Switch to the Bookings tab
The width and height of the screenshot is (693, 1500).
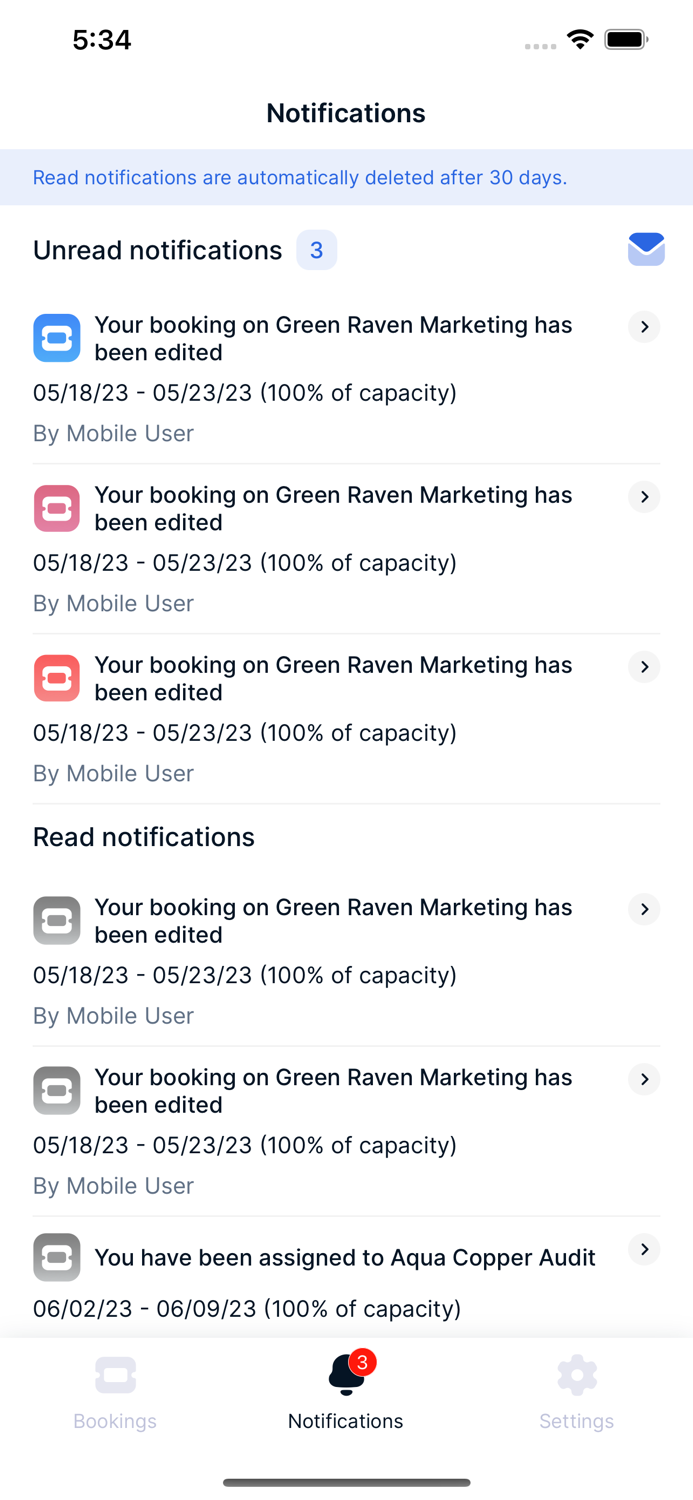click(114, 1390)
